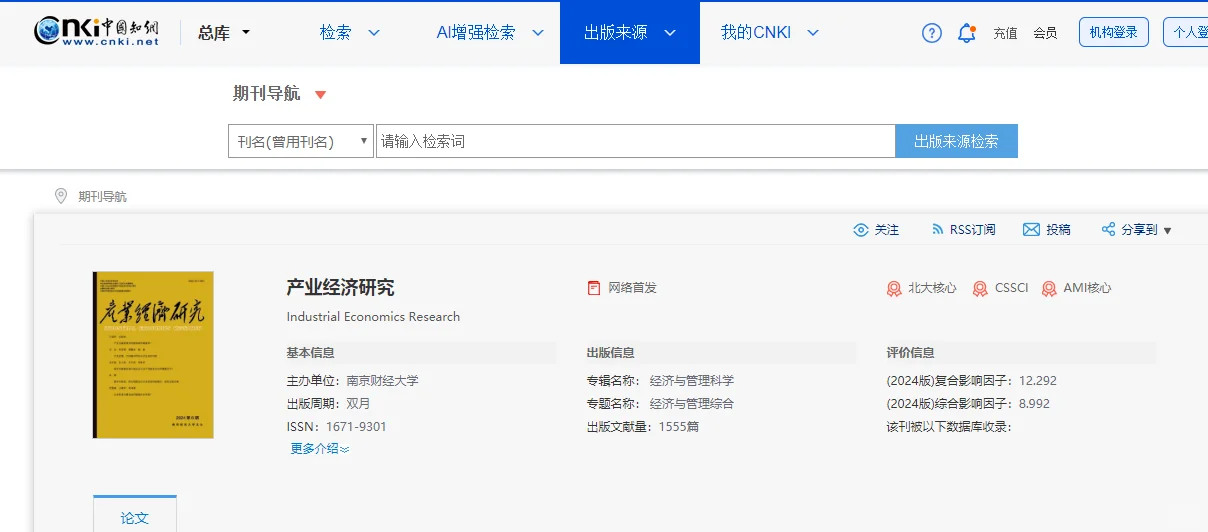Click the 南京财经大学 sponsor text
The width and height of the screenshot is (1208, 532).
(382, 381)
